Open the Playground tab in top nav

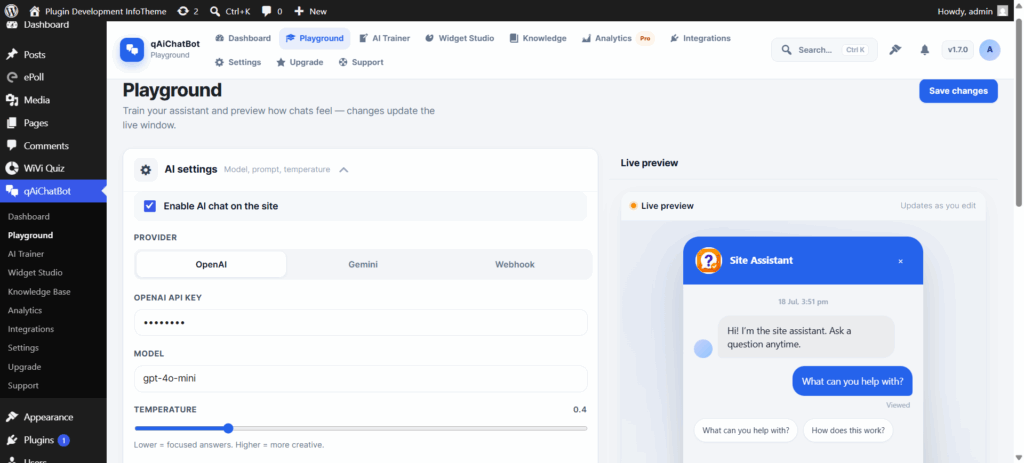click(315, 39)
